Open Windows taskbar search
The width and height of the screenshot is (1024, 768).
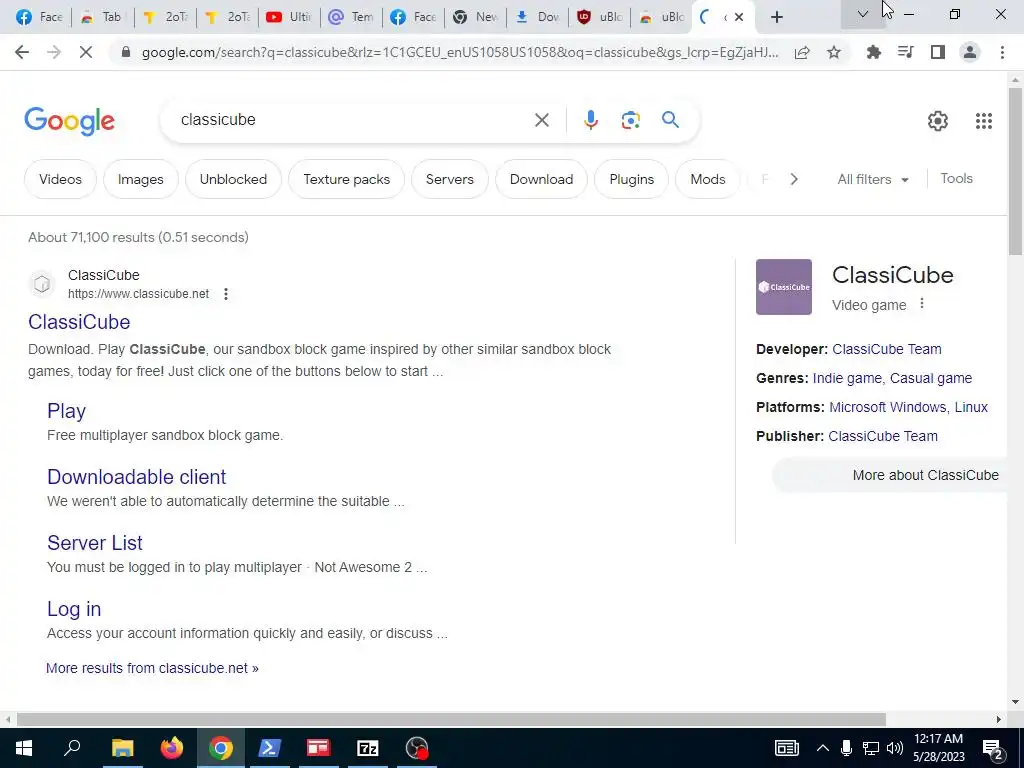pos(72,748)
